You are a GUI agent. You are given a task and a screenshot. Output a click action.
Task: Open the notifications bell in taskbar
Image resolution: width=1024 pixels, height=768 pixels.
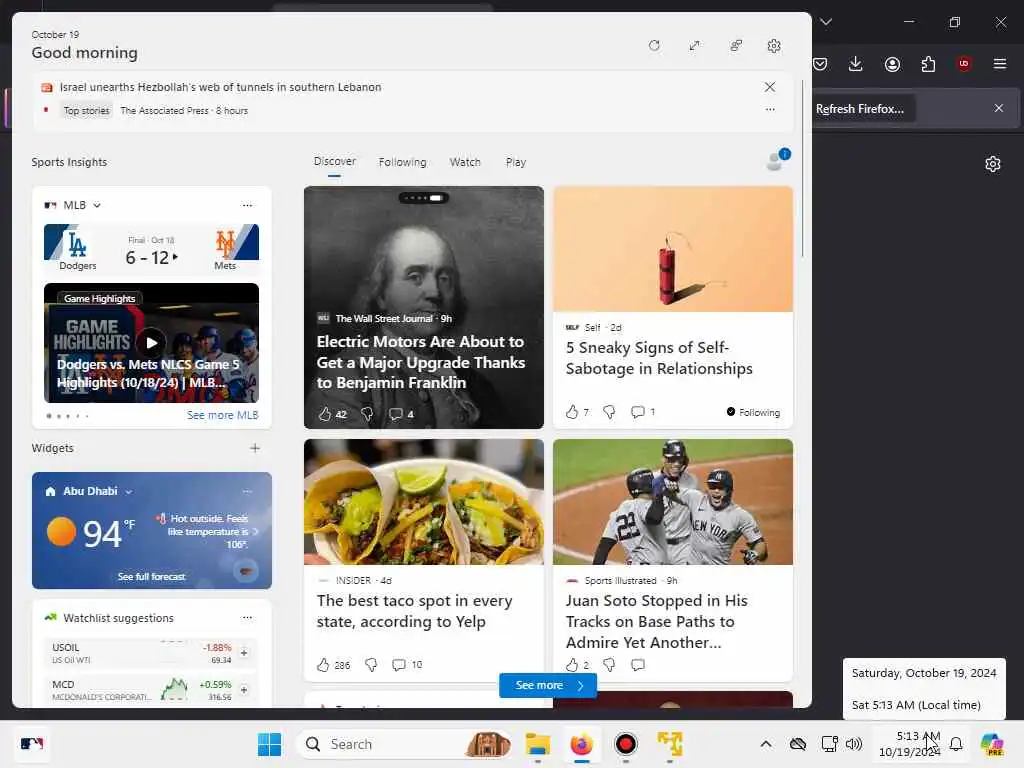tap(956, 744)
